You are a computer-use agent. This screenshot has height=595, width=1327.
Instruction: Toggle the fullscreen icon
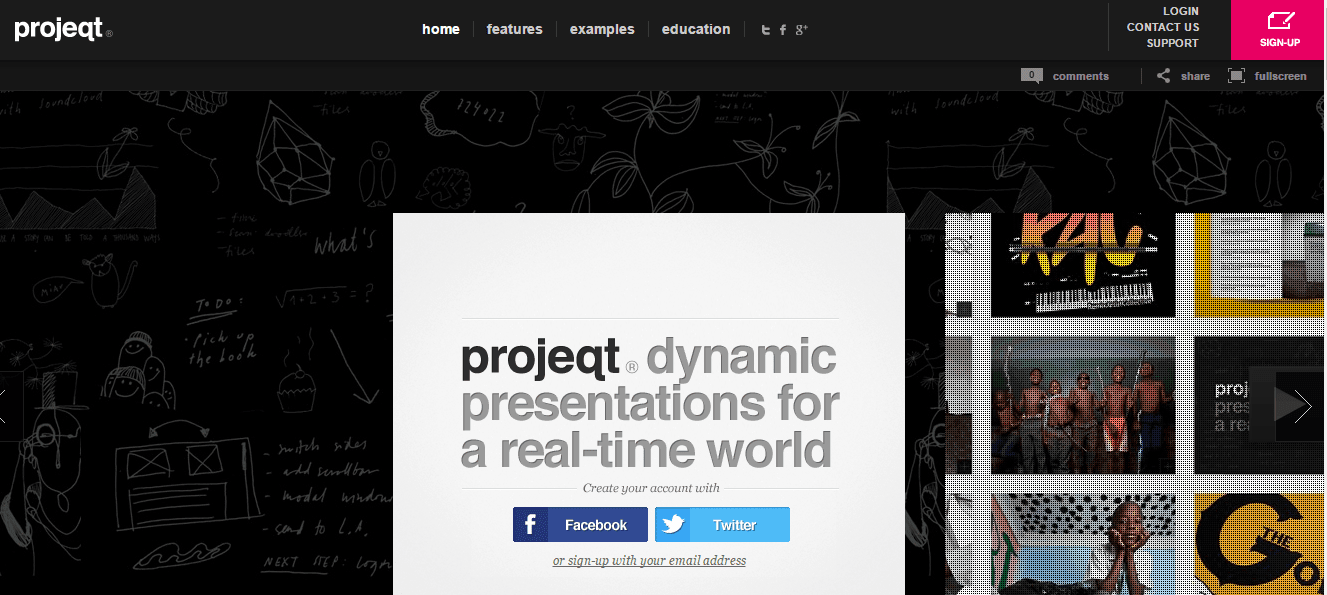pos(1237,76)
